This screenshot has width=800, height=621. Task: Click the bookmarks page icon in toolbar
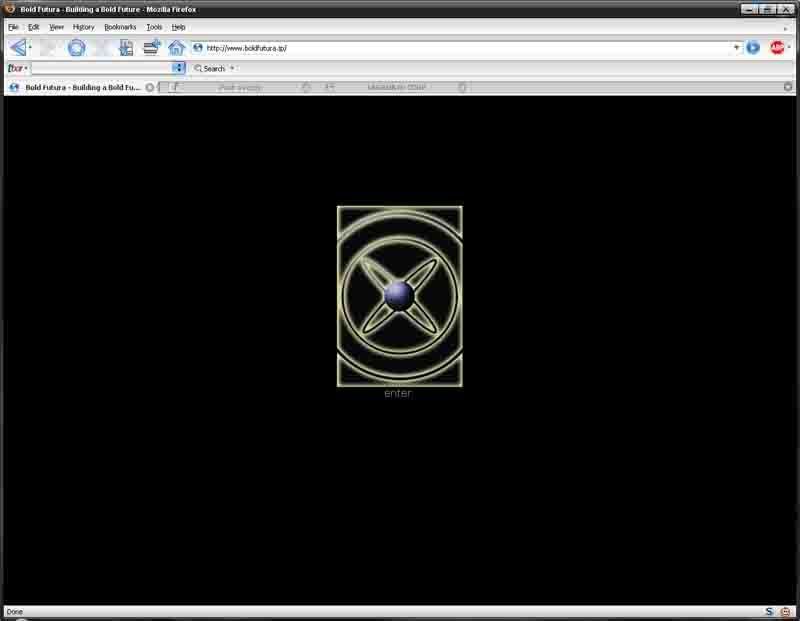(126, 47)
